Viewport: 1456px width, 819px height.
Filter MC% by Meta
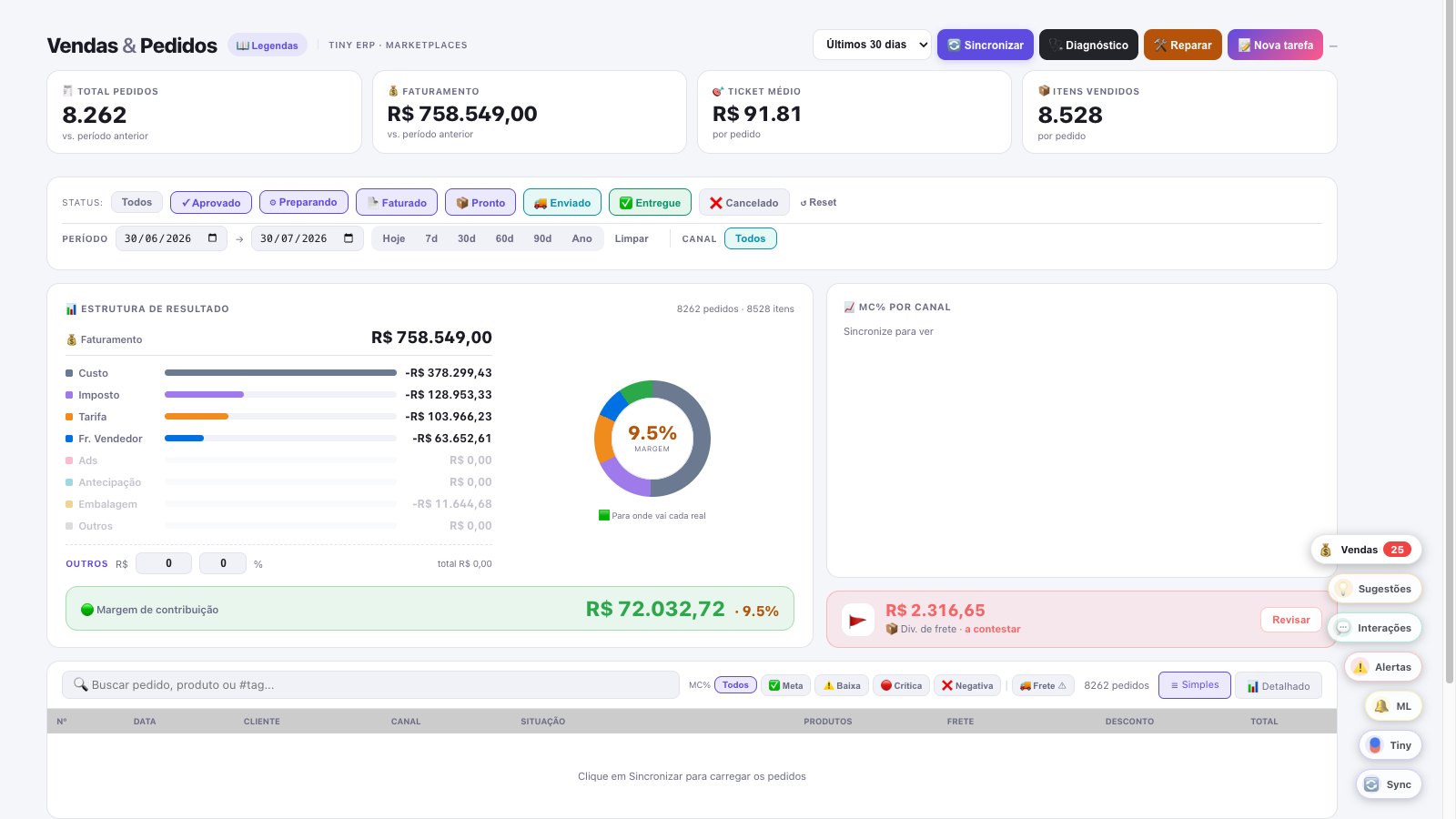pyautogui.click(x=786, y=685)
